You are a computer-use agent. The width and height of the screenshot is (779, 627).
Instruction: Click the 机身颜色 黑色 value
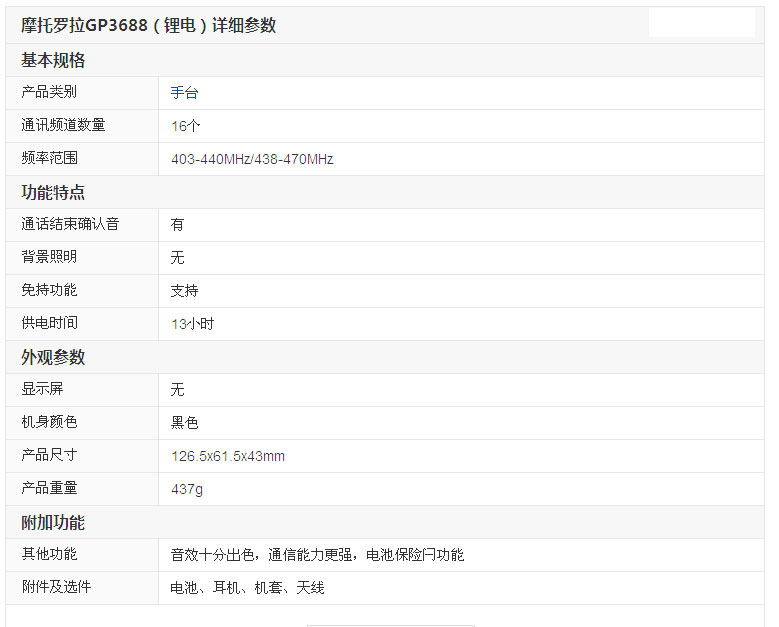[184, 423]
